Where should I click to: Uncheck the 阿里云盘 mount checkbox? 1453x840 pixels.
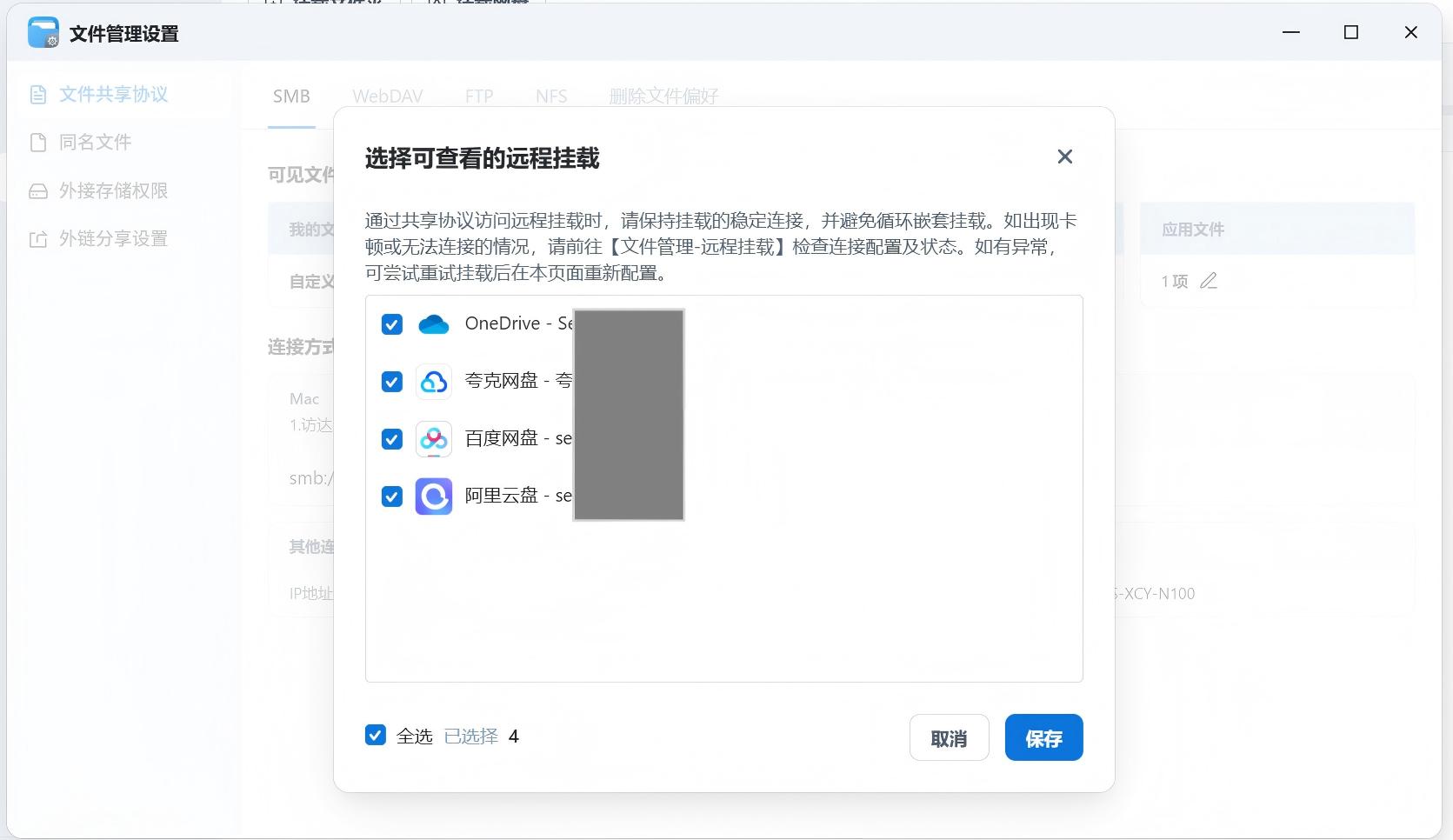pos(392,497)
